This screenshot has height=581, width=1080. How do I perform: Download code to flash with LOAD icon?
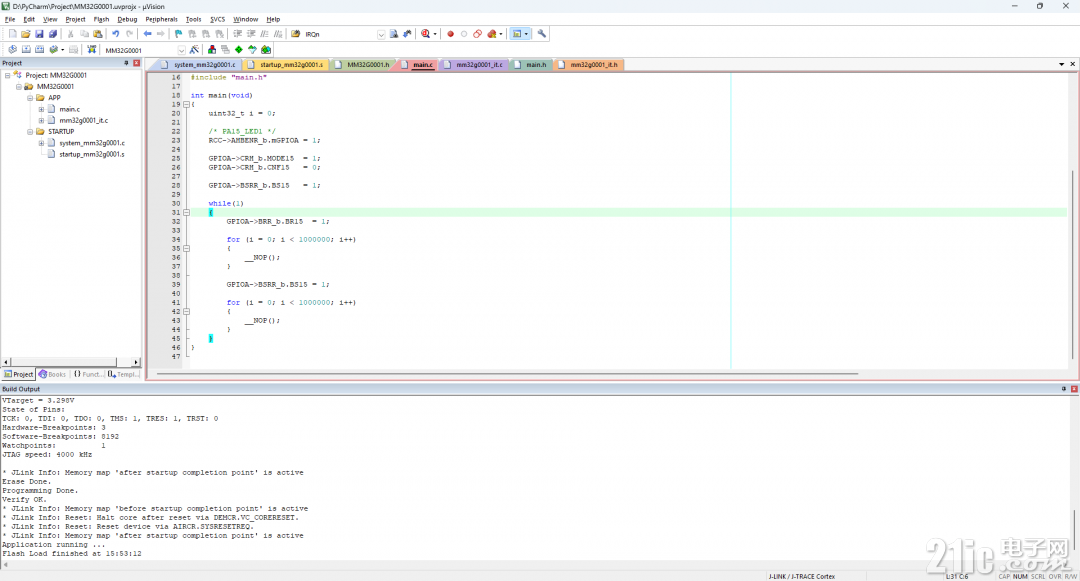point(91,50)
